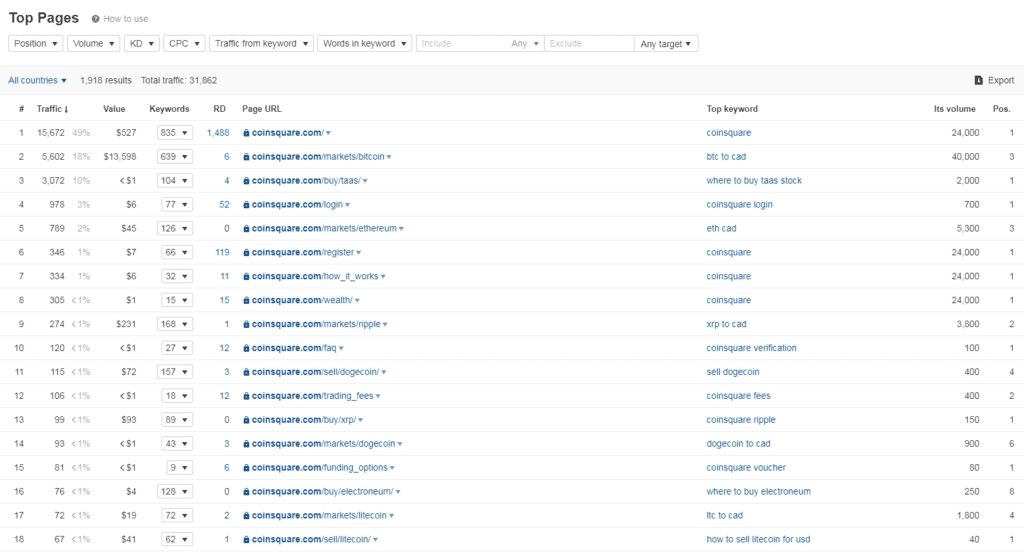Click the 1,488 referring domains link

218,133
